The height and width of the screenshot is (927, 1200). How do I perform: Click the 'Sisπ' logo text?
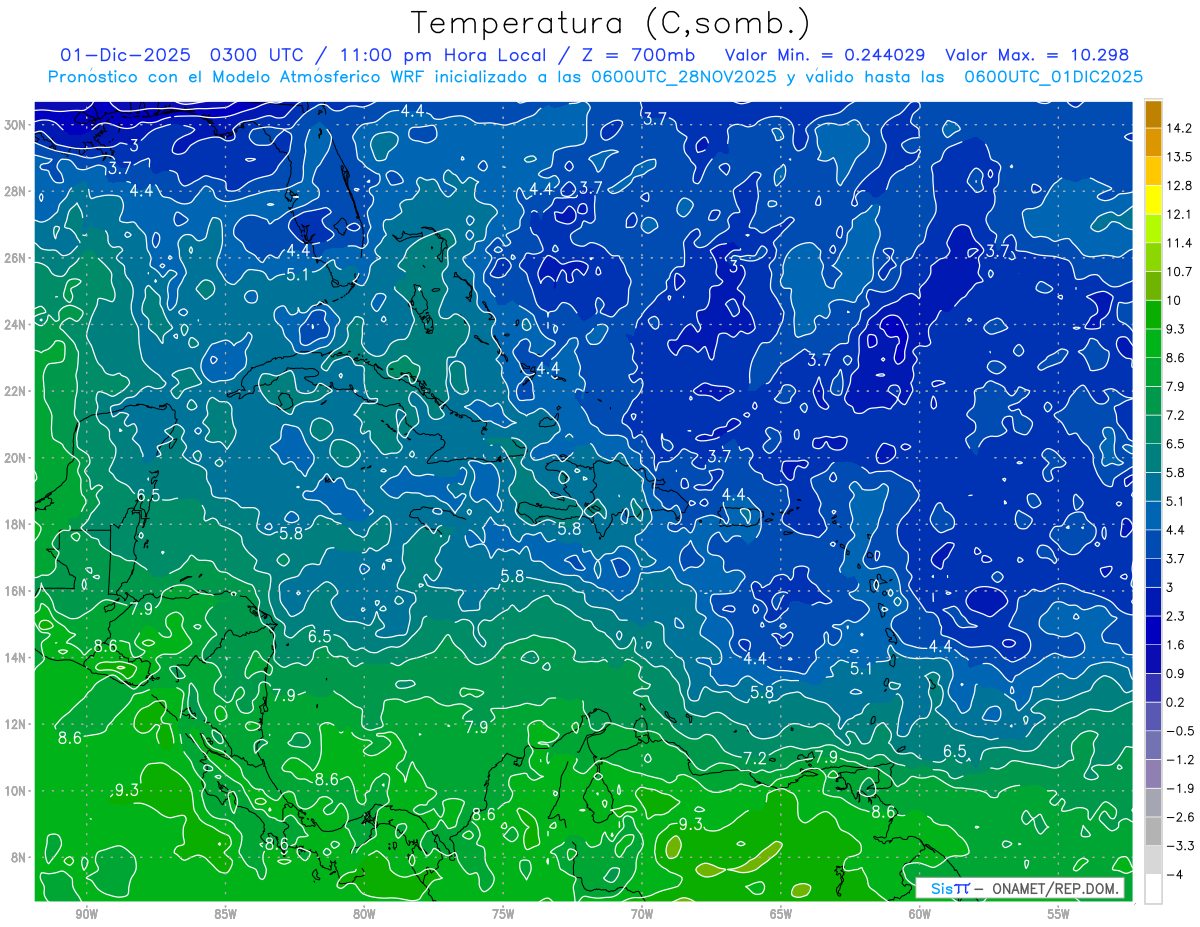pyautogui.click(x=950, y=889)
